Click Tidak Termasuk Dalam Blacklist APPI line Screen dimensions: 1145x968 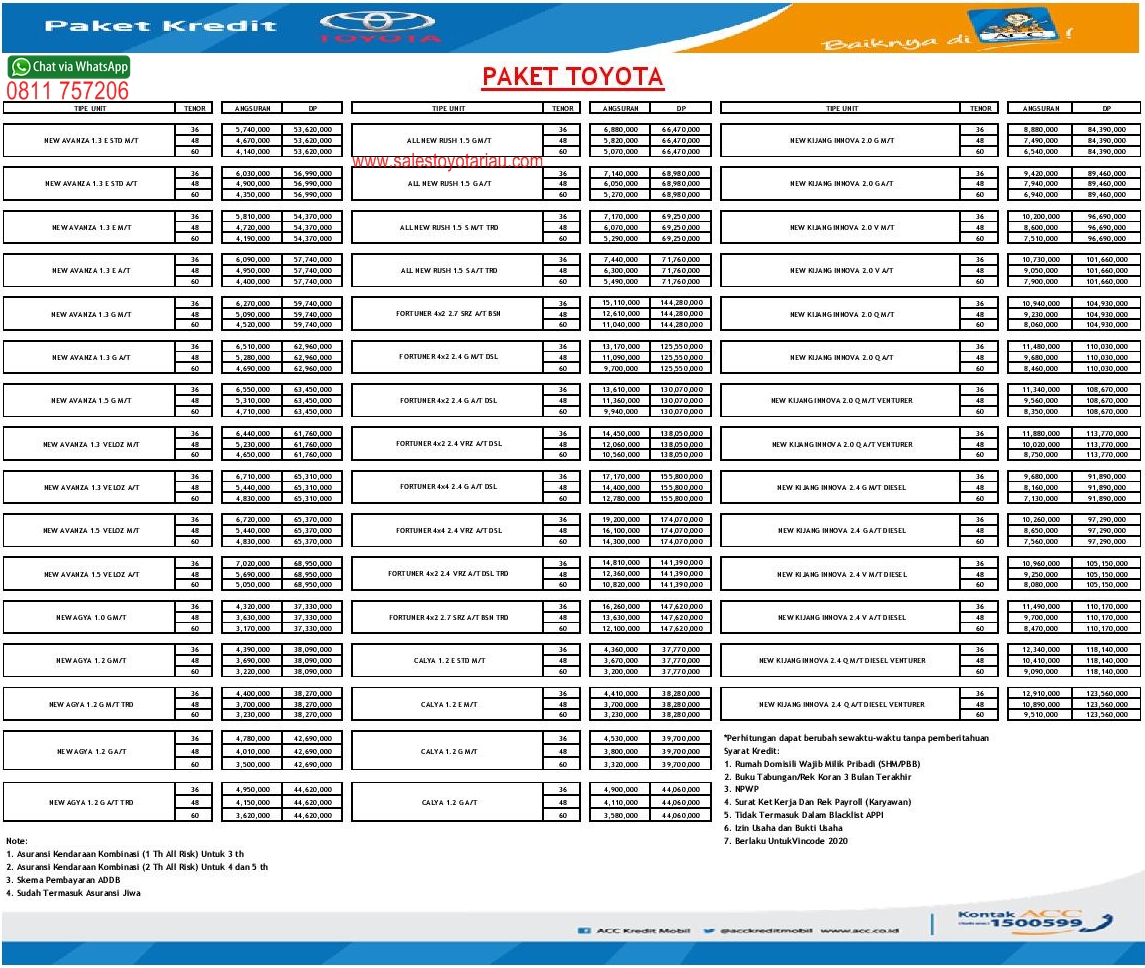[803, 815]
